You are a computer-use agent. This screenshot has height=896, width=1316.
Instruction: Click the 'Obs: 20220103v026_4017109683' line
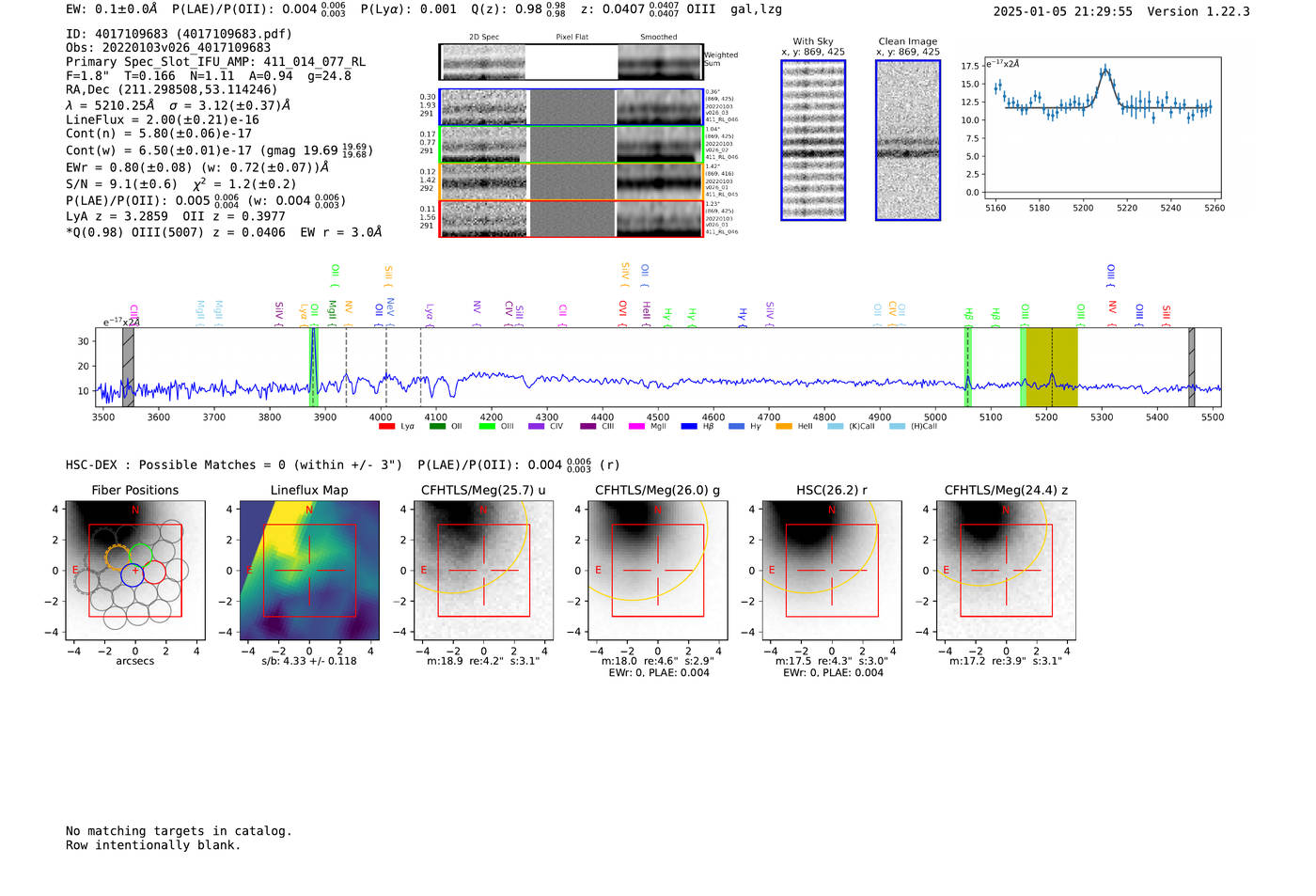point(168,48)
